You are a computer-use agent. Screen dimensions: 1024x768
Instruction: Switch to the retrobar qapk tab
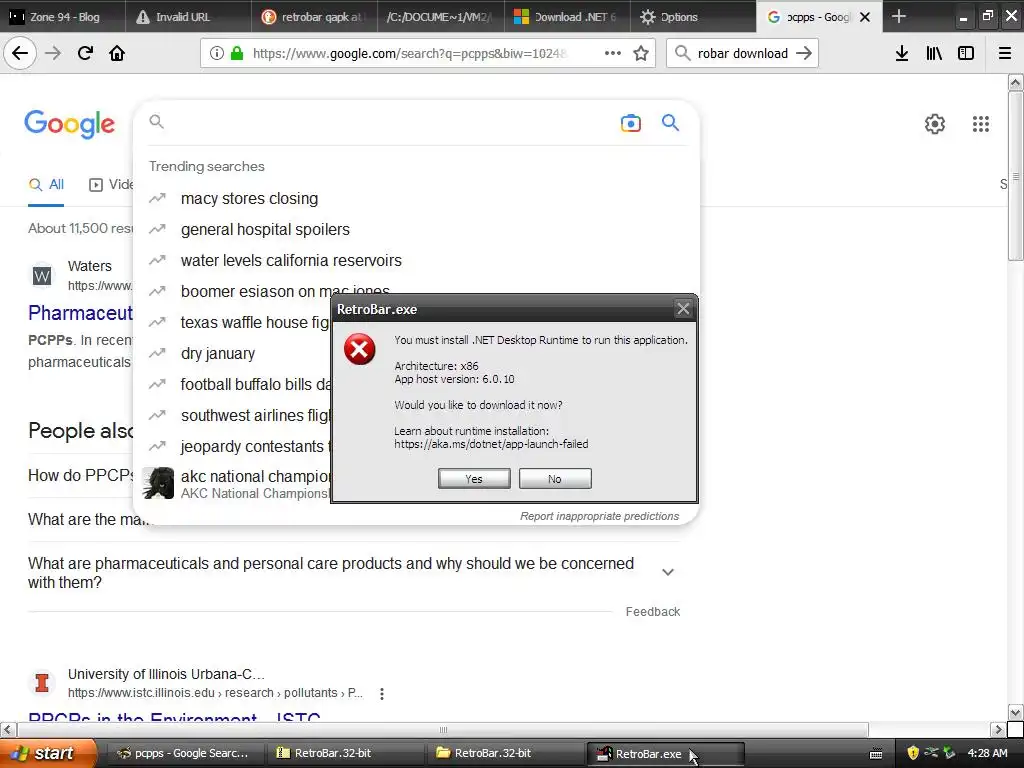pyautogui.click(x=315, y=17)
